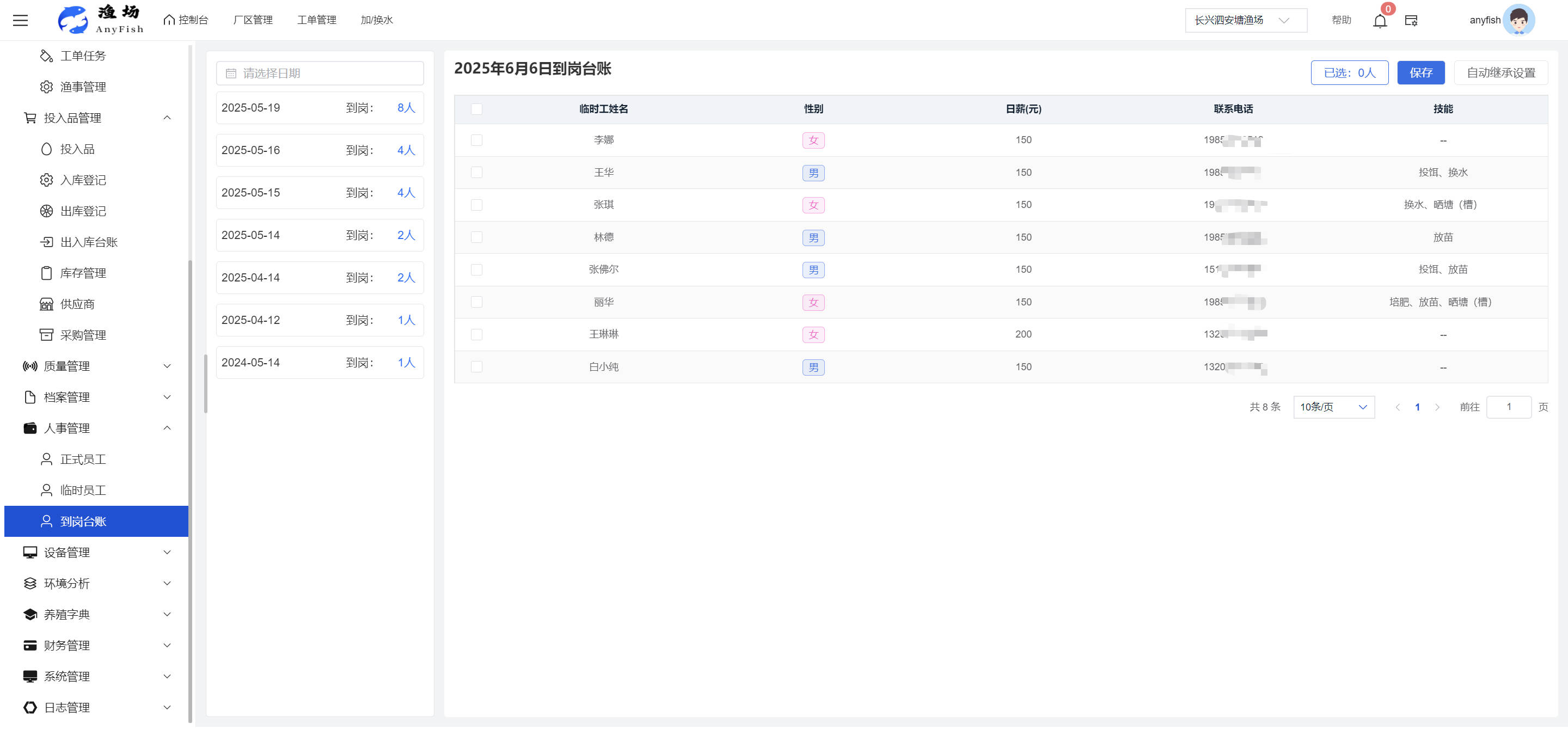
Task: Check the row for 王琳琳
Action: (476, 334)
